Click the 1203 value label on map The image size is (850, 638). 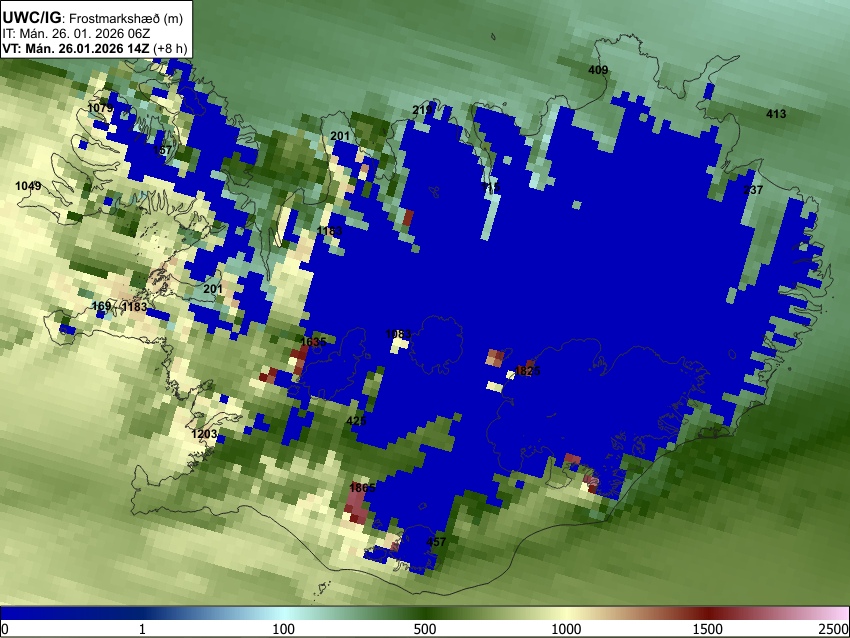click(x=204, y=434)
